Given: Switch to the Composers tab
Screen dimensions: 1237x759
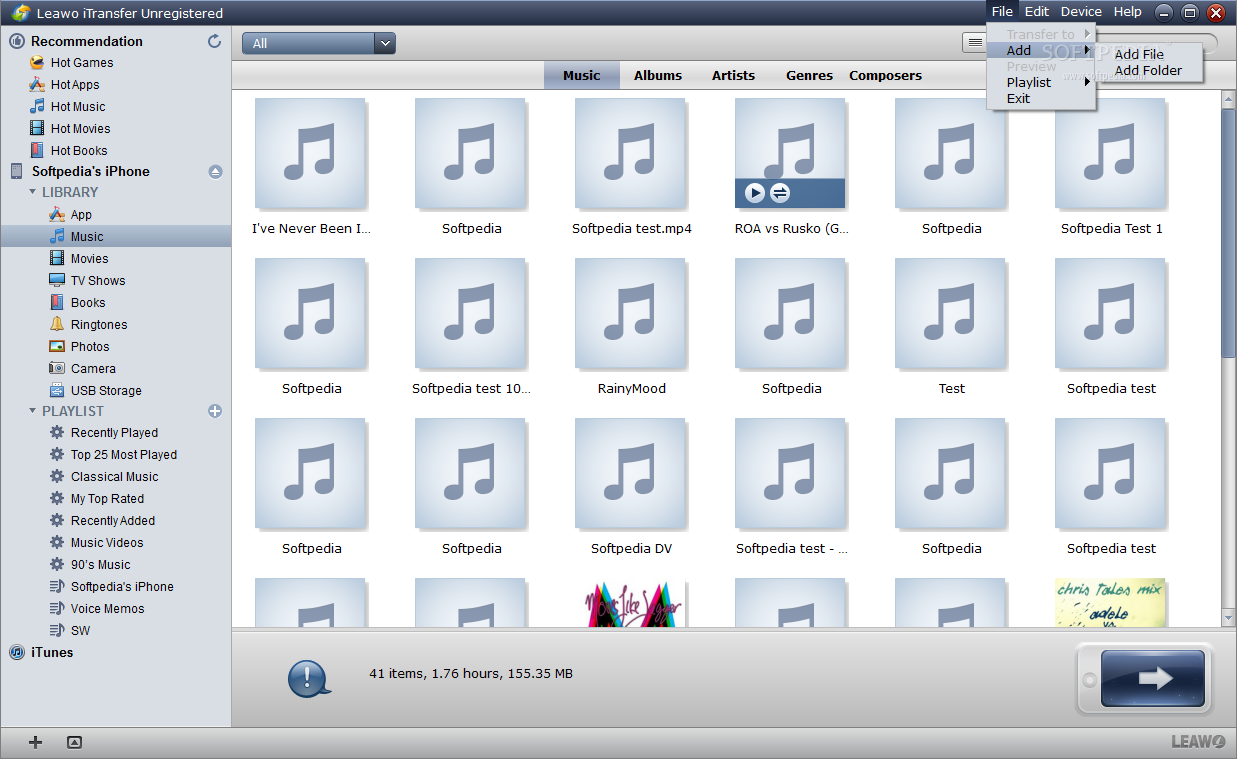Looking at the screenshot, I should [886, 75].
